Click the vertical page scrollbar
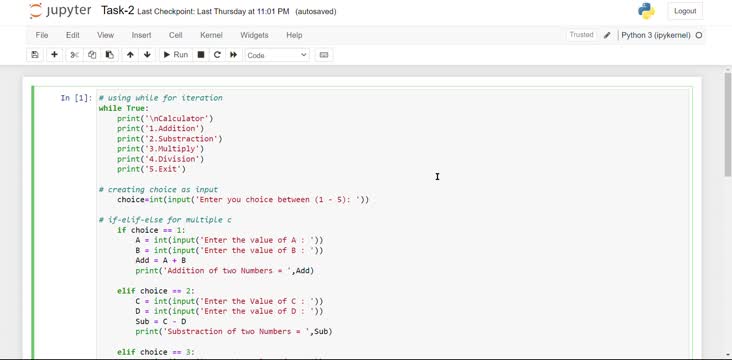This screenshot has height=360, width=732. tap(728, 124)
